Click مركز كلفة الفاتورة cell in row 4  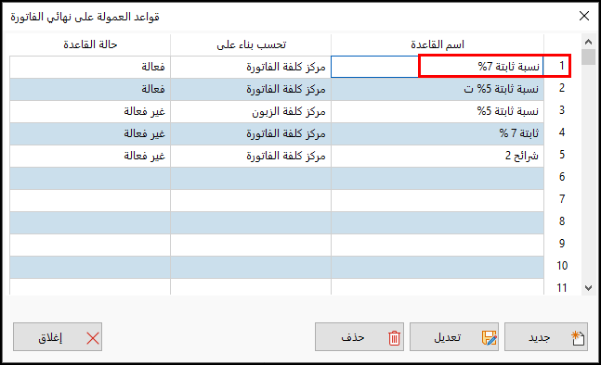tap(251, 134)
